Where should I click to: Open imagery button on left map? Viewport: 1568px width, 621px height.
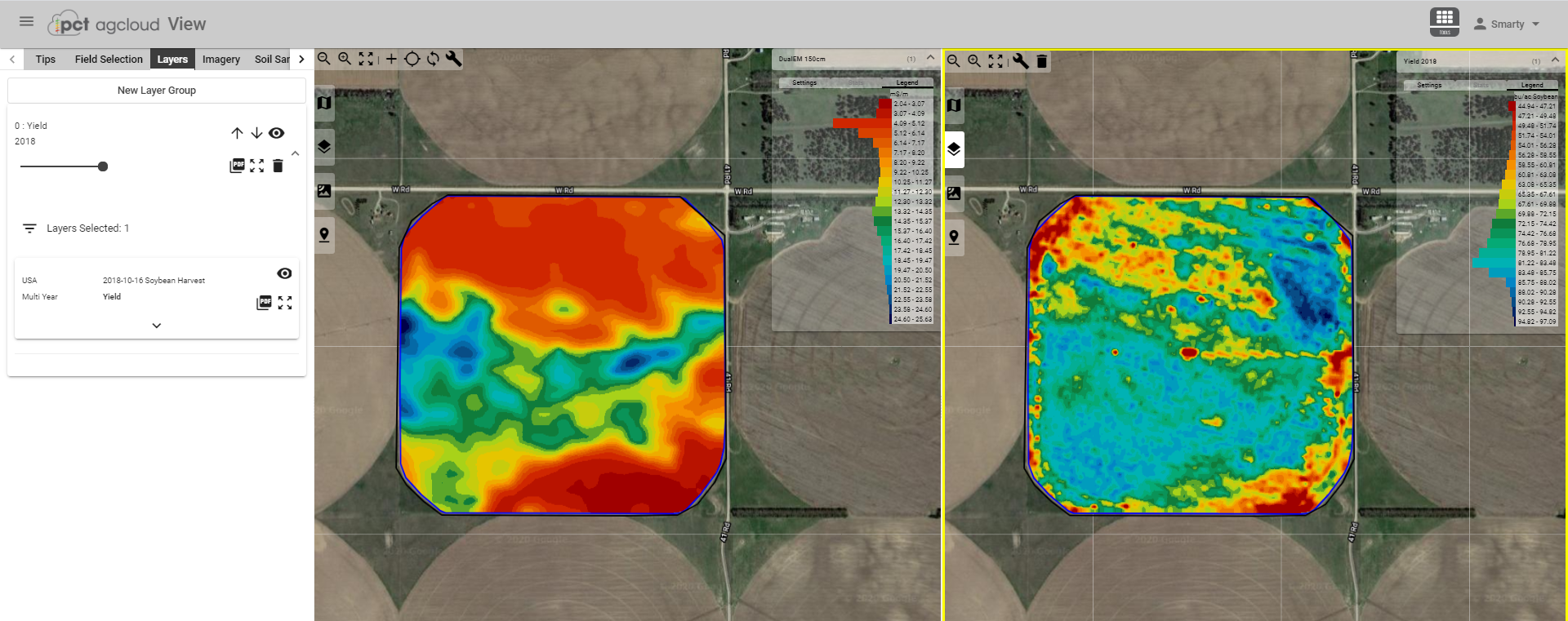click(324, 191)
